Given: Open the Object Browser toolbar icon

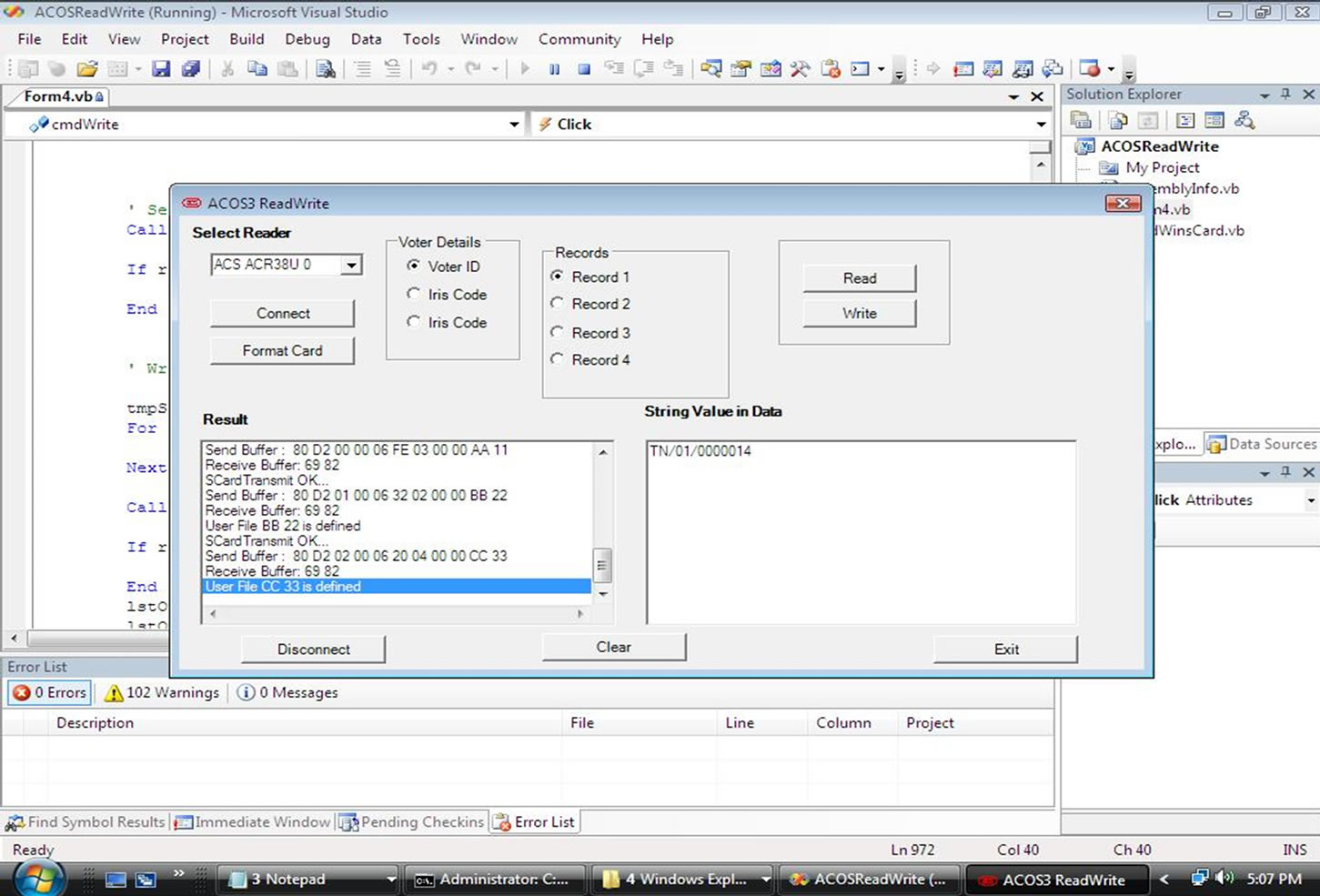Looking at the screenshot, I should [771, 69].
